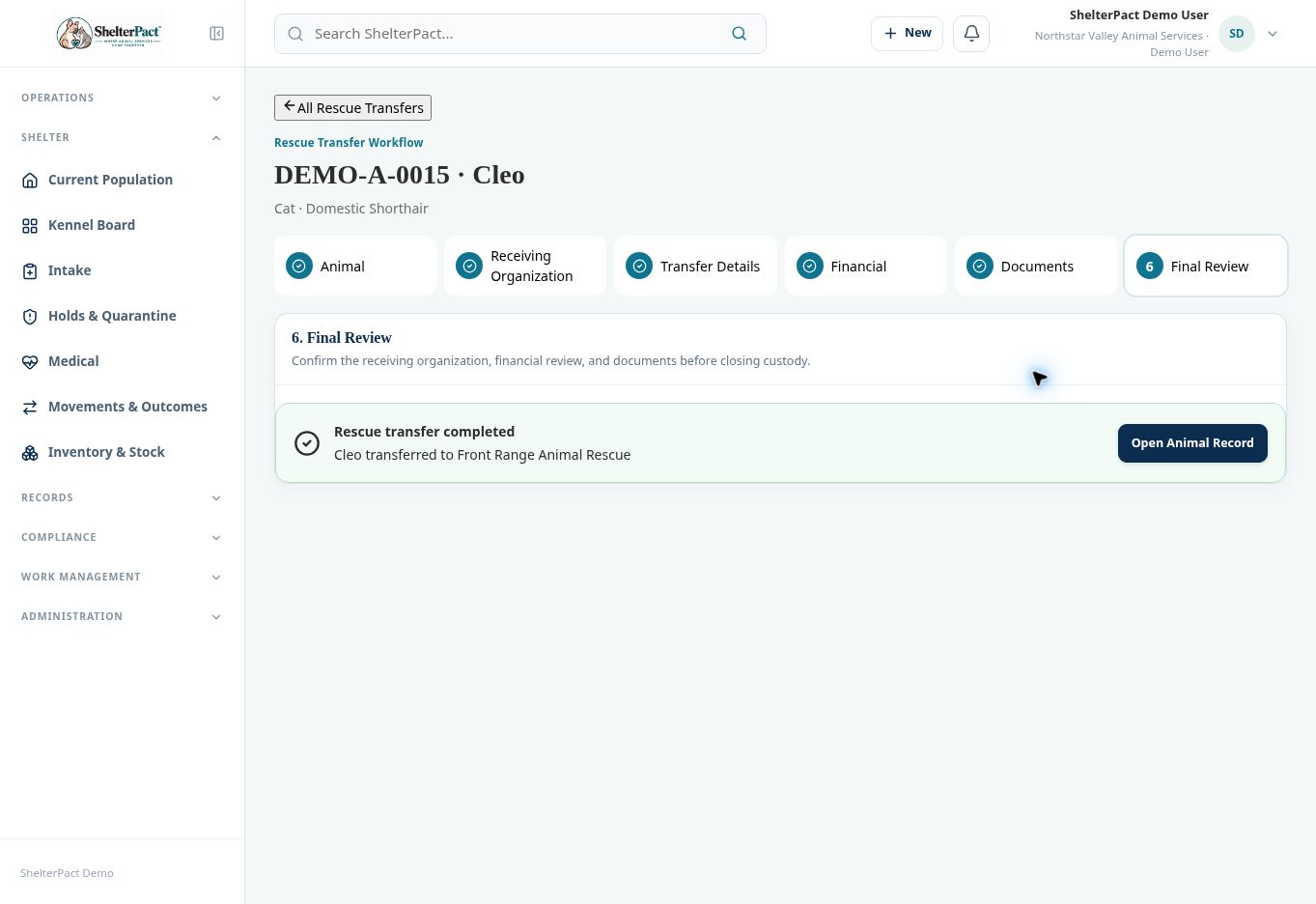Screen dimensions: 1316x904
Task: Click the ShelterPact Demo User name
Action: 1139,15
